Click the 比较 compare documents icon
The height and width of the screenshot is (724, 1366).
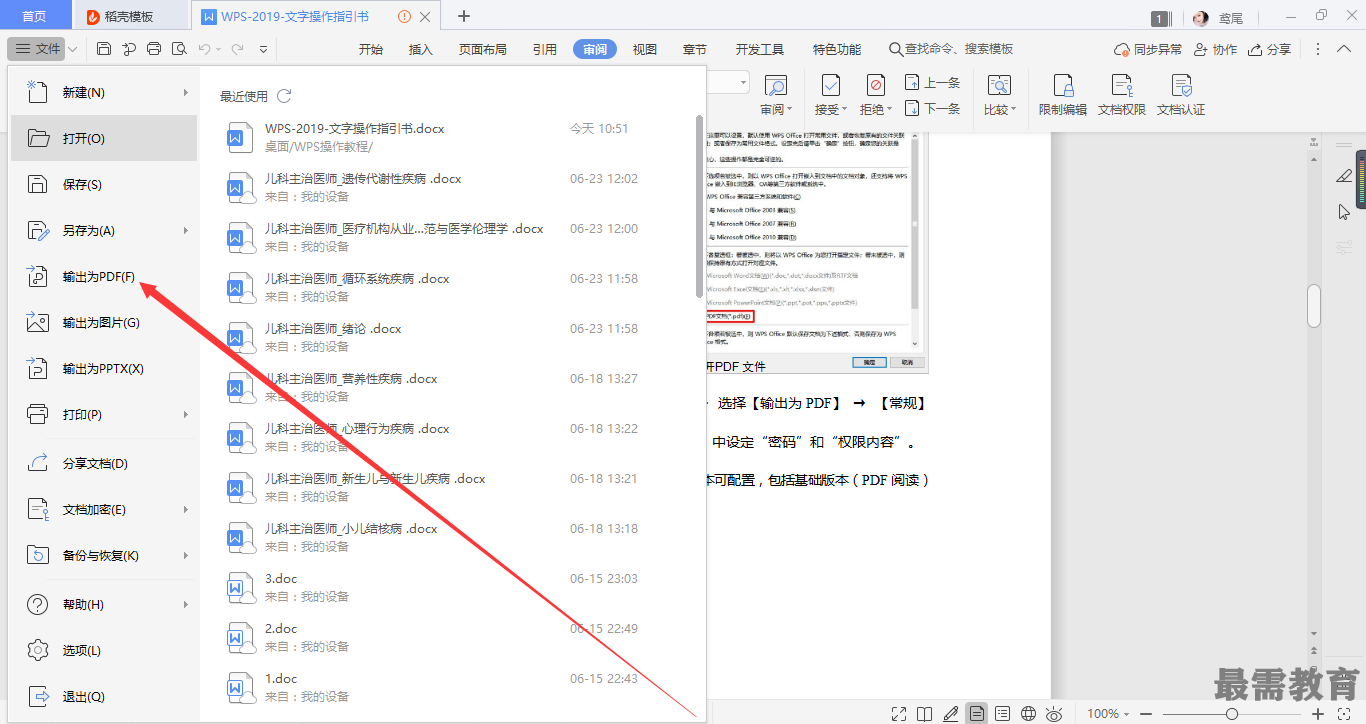pyautogui.click(x=998, y=86)
